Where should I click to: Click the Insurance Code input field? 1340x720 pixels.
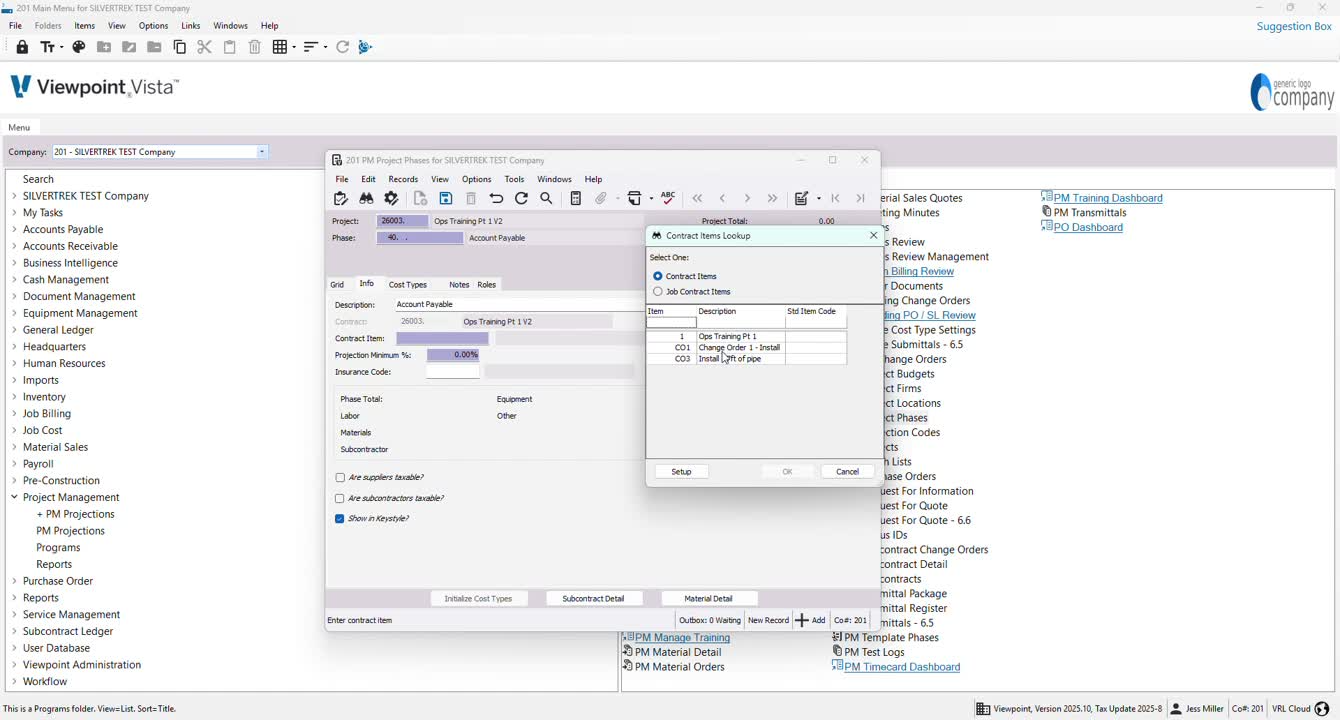tap(453, 372)
